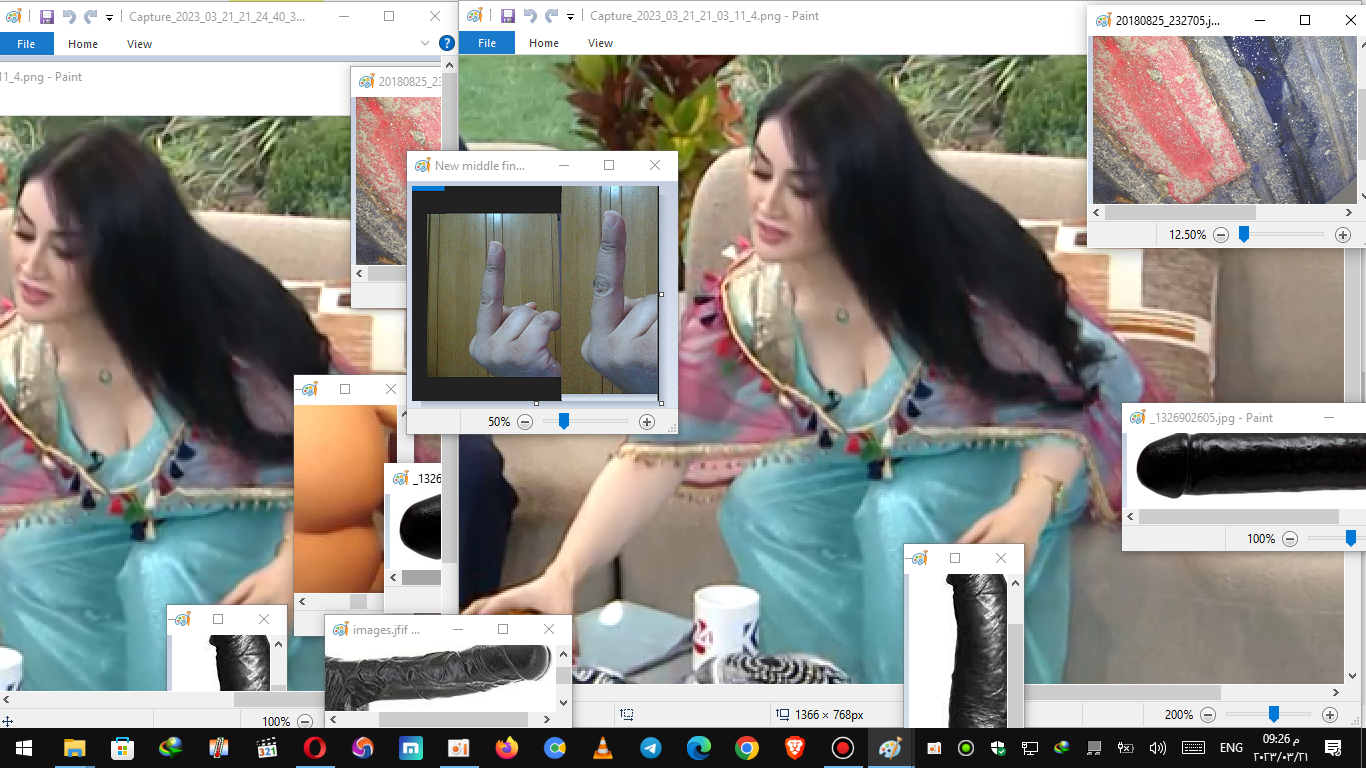
Task: Click Undo arrow in Capture_2023_03_21_21_03_11_4.png title bar
Action: coord(530,16)
